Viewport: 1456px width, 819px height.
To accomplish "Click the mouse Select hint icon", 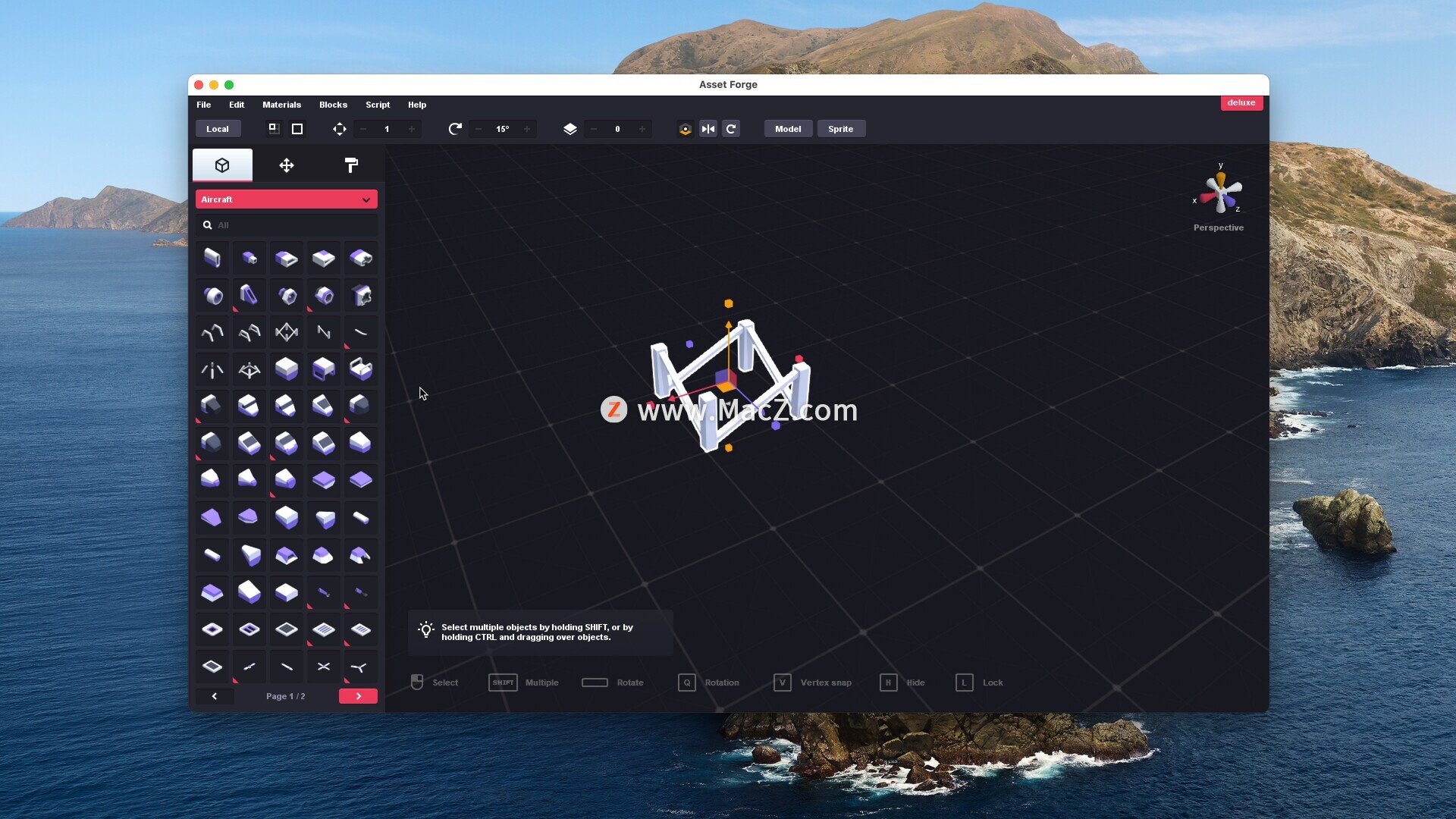I will coord(417,682).
